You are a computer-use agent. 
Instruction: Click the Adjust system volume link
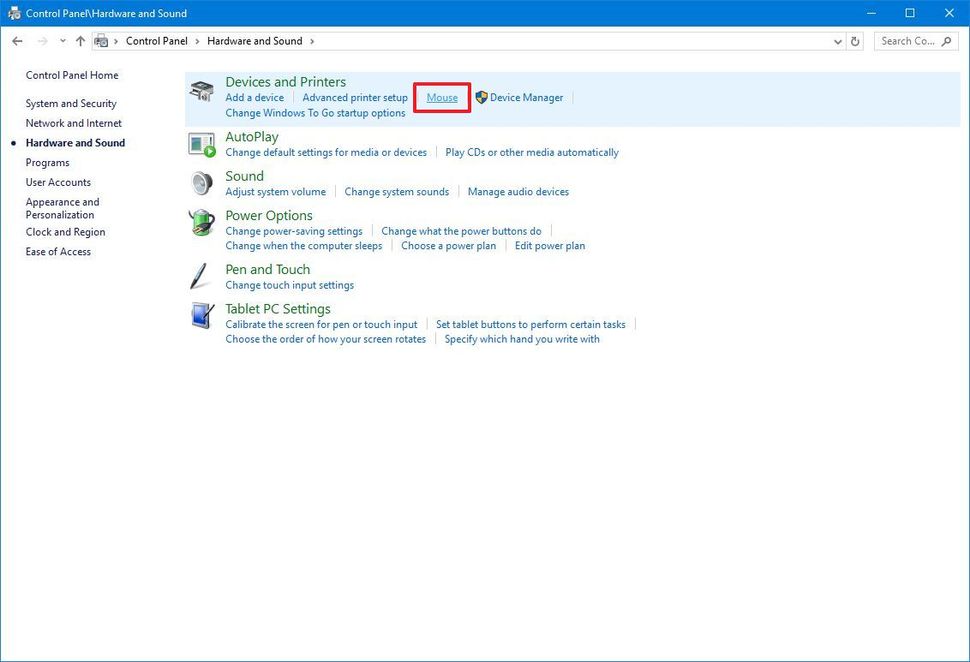coord(275,191)
